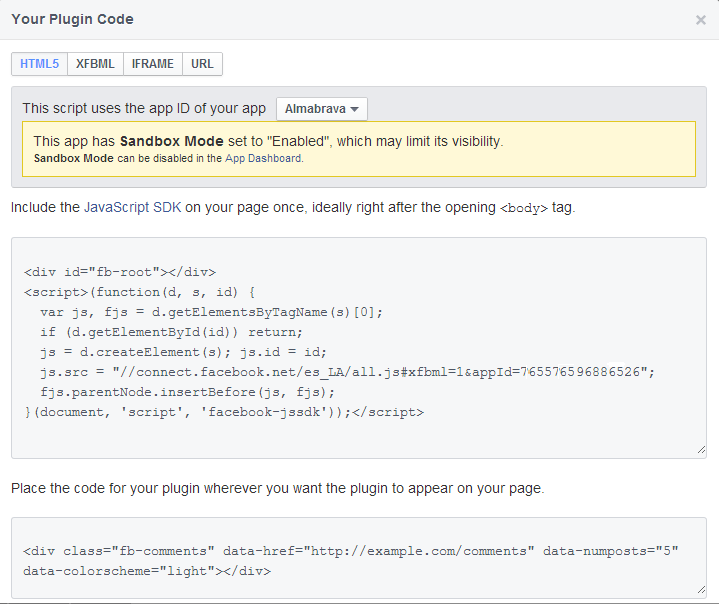Click 'This script uses the app ID' text
Image resolution: width=719 pixels, height=604 pixels.
144,108
